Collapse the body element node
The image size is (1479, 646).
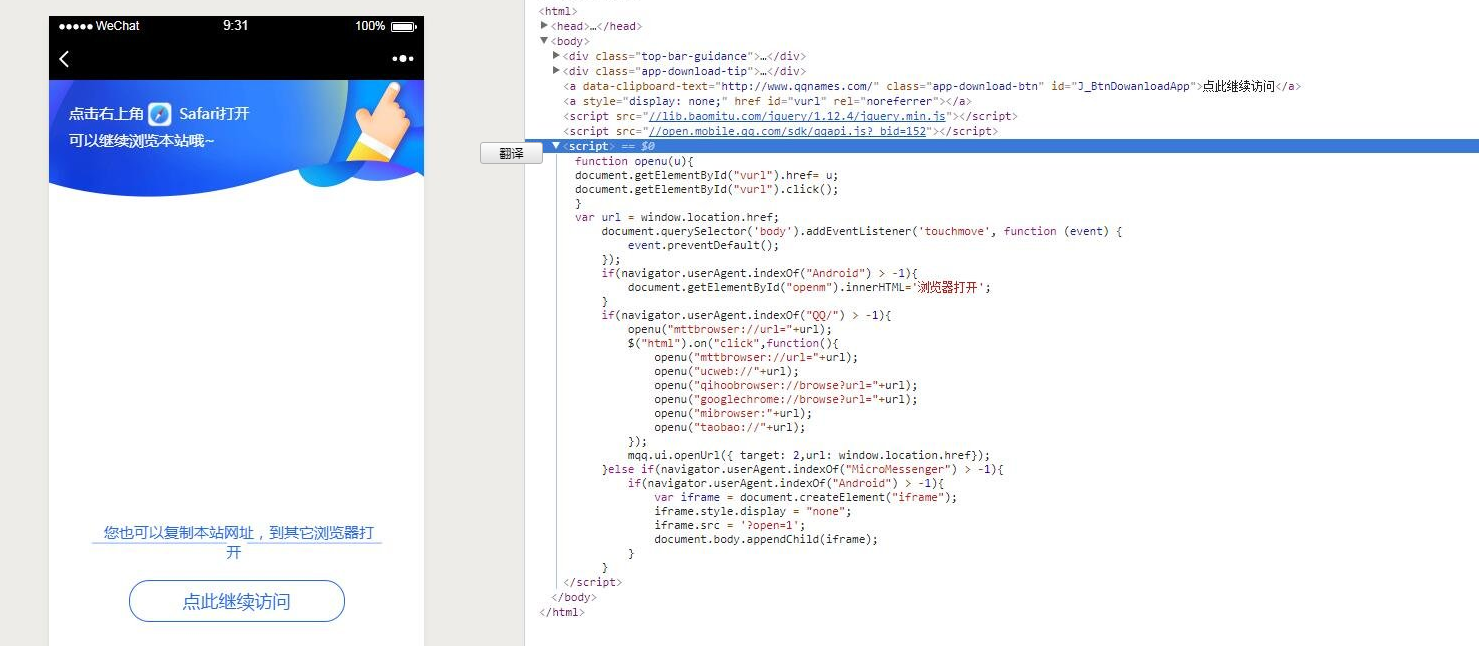545,41
